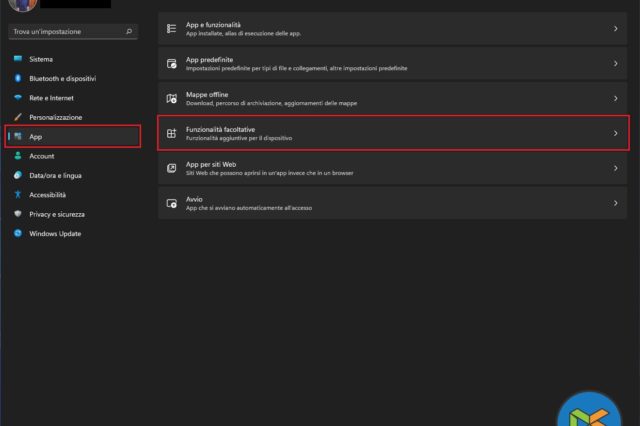Open Avvio startup apps page
Screen dimensions: 640x426
[x=392, y=203]
